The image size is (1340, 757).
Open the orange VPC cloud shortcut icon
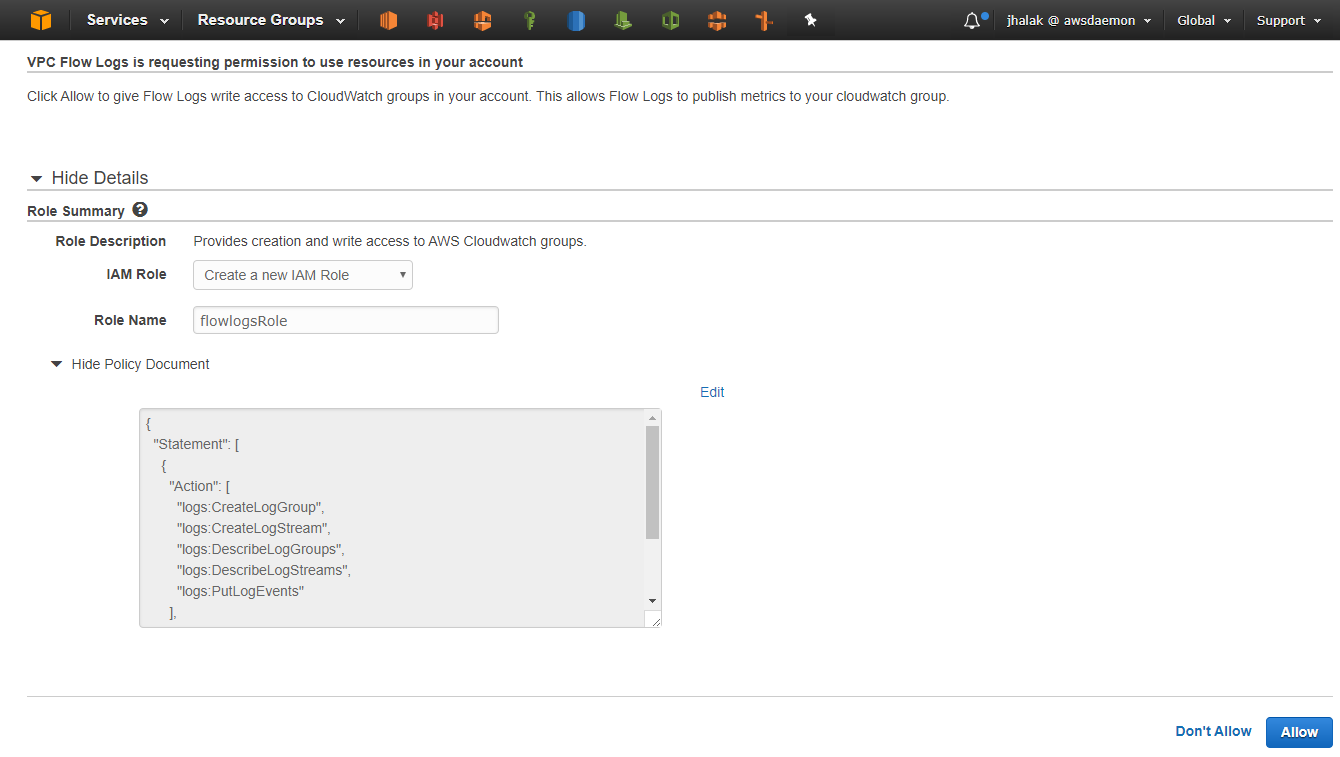[482, 20]
